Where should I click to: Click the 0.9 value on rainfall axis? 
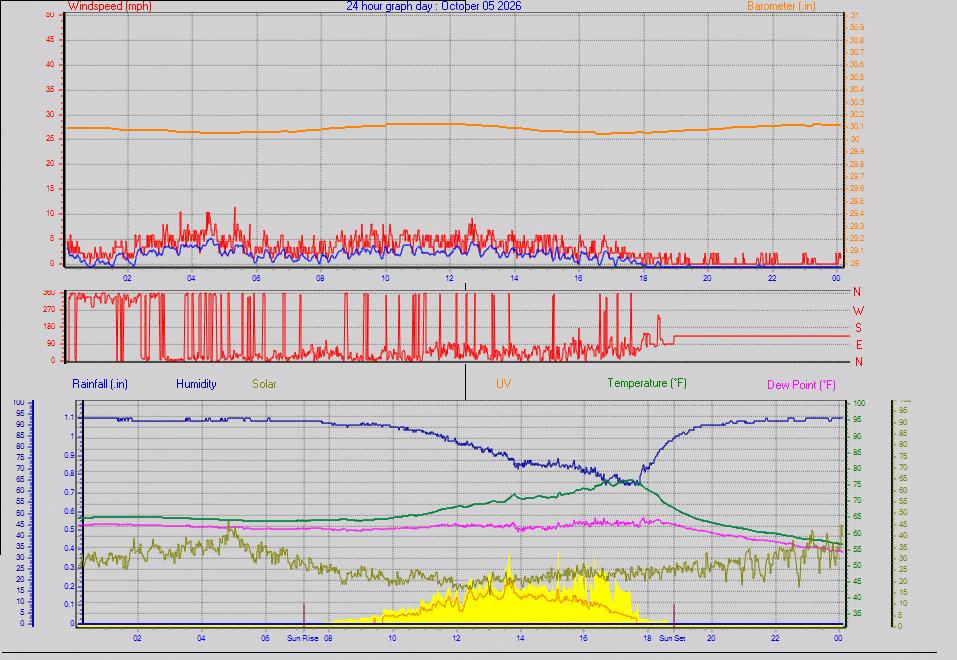coord(69,455)
